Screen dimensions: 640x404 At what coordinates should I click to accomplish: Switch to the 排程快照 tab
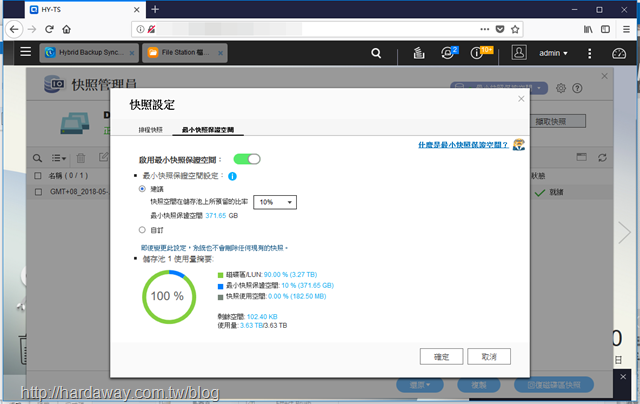click(x=151, y=130)
